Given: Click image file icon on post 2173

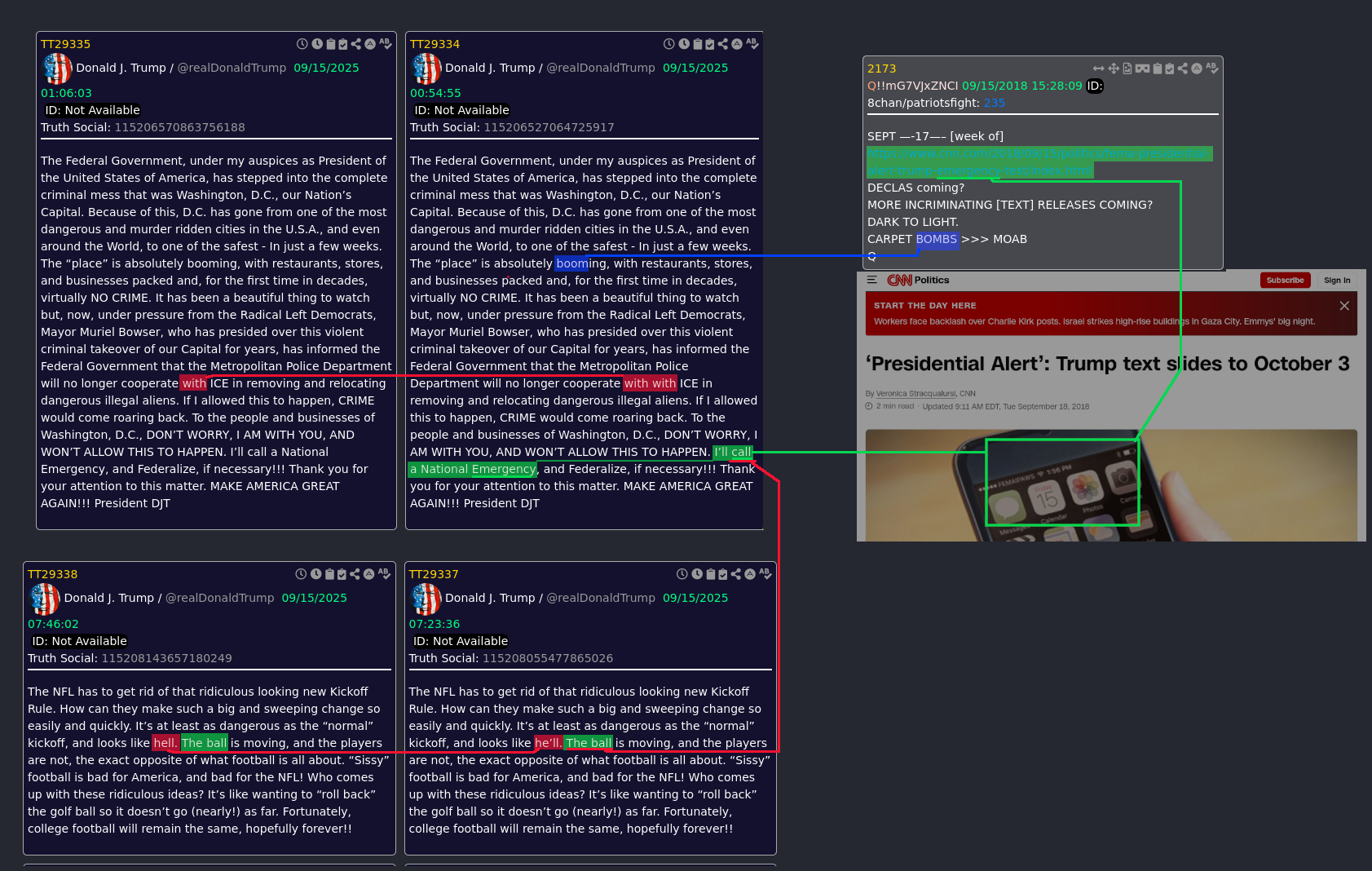Looking at the screenshot, I should pyautogui.click(x=1127, y=69).
